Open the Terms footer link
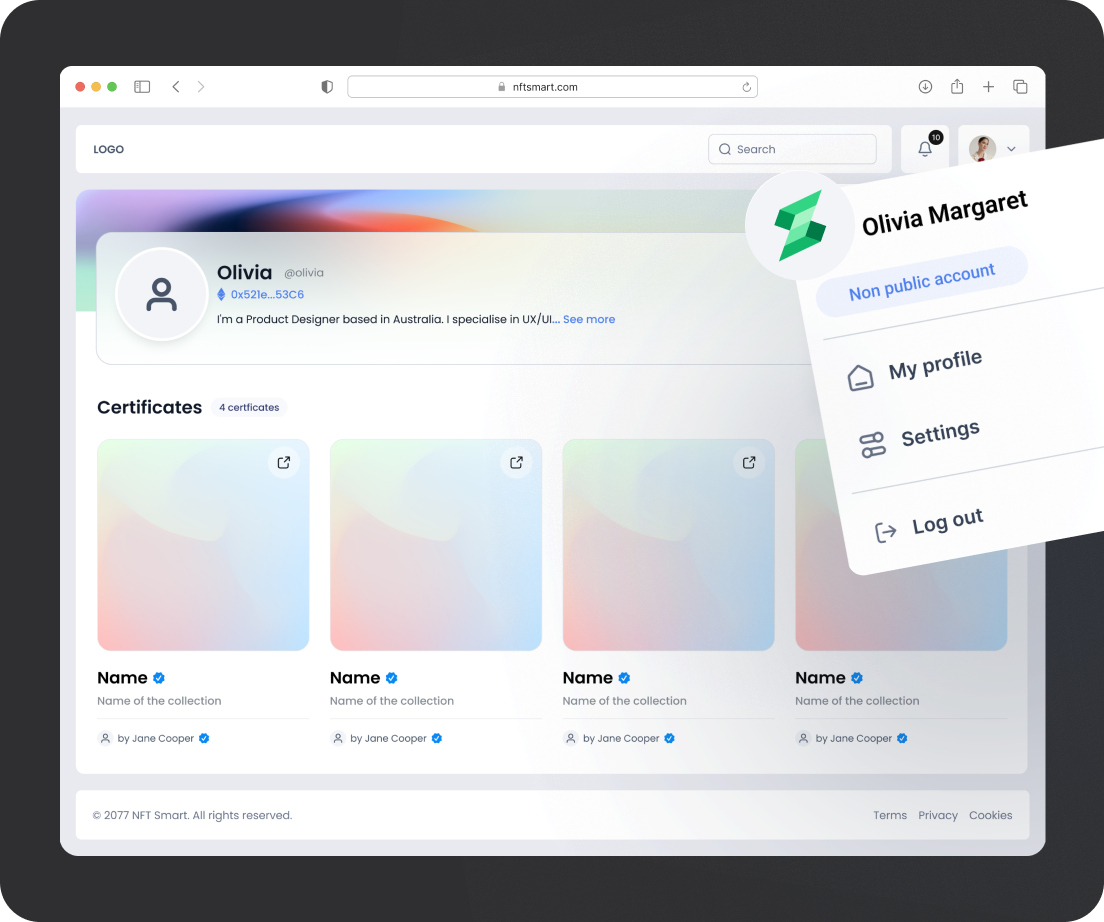 coord(889,815)
